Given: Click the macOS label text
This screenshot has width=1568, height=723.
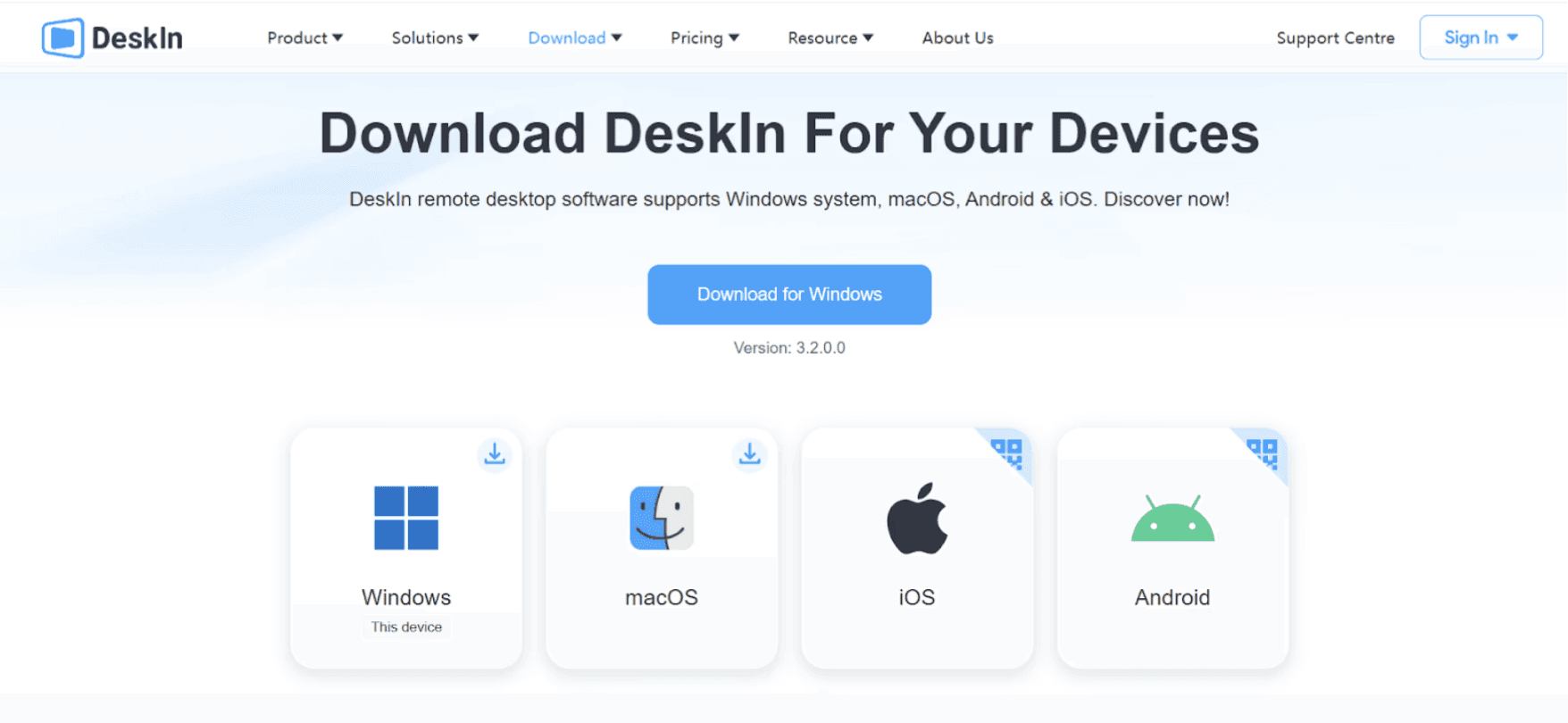Looking at the screenshot, I should pos(662,597).
